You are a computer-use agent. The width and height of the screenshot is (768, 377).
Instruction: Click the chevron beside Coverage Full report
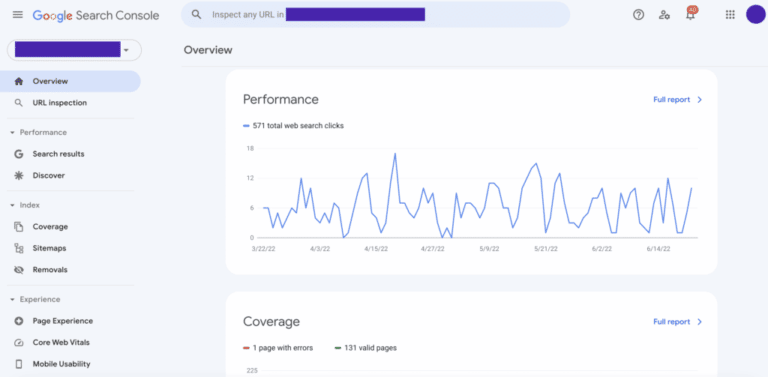[699, 322]
